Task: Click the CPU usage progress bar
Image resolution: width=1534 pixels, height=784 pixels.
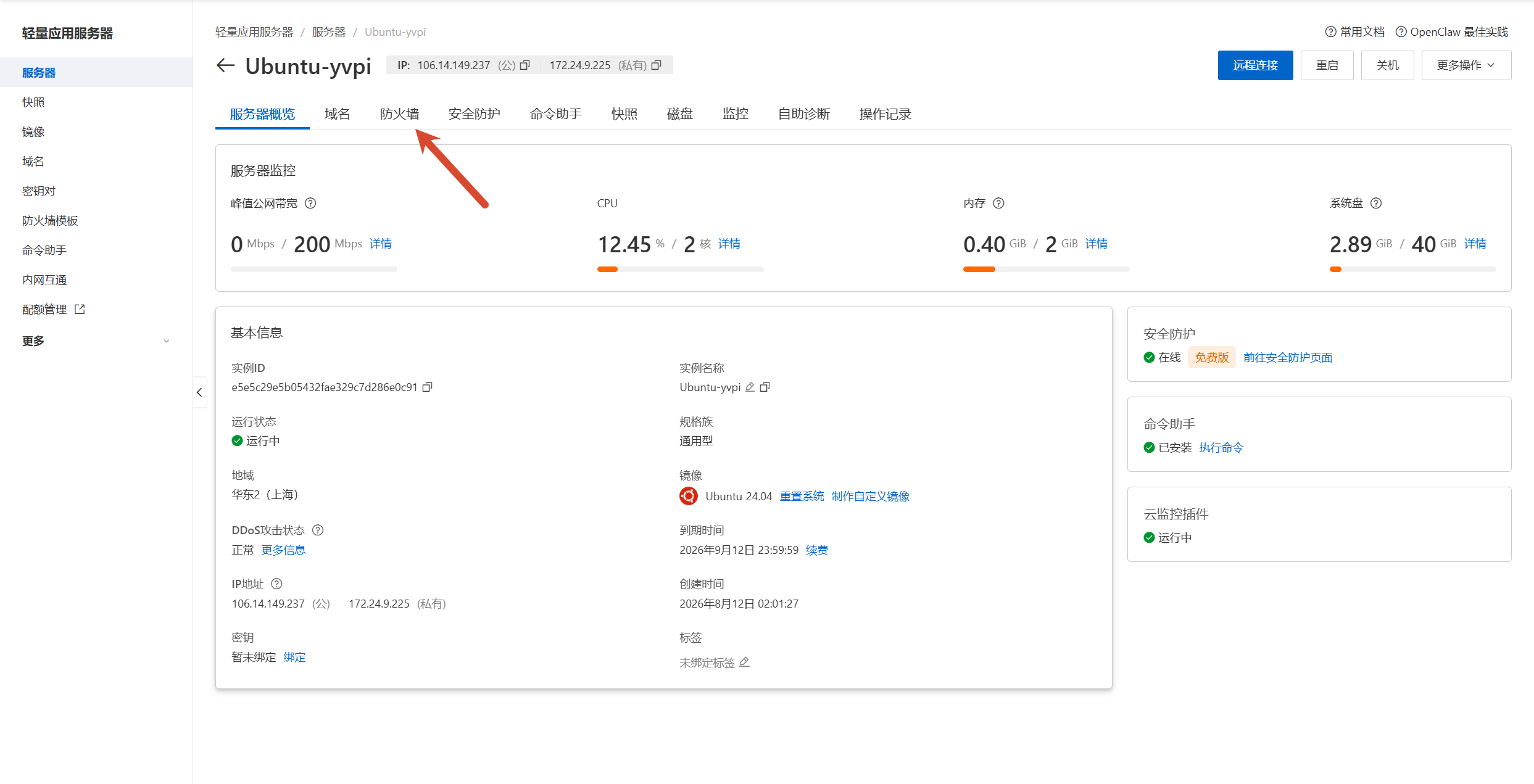Action: (680, 269)
